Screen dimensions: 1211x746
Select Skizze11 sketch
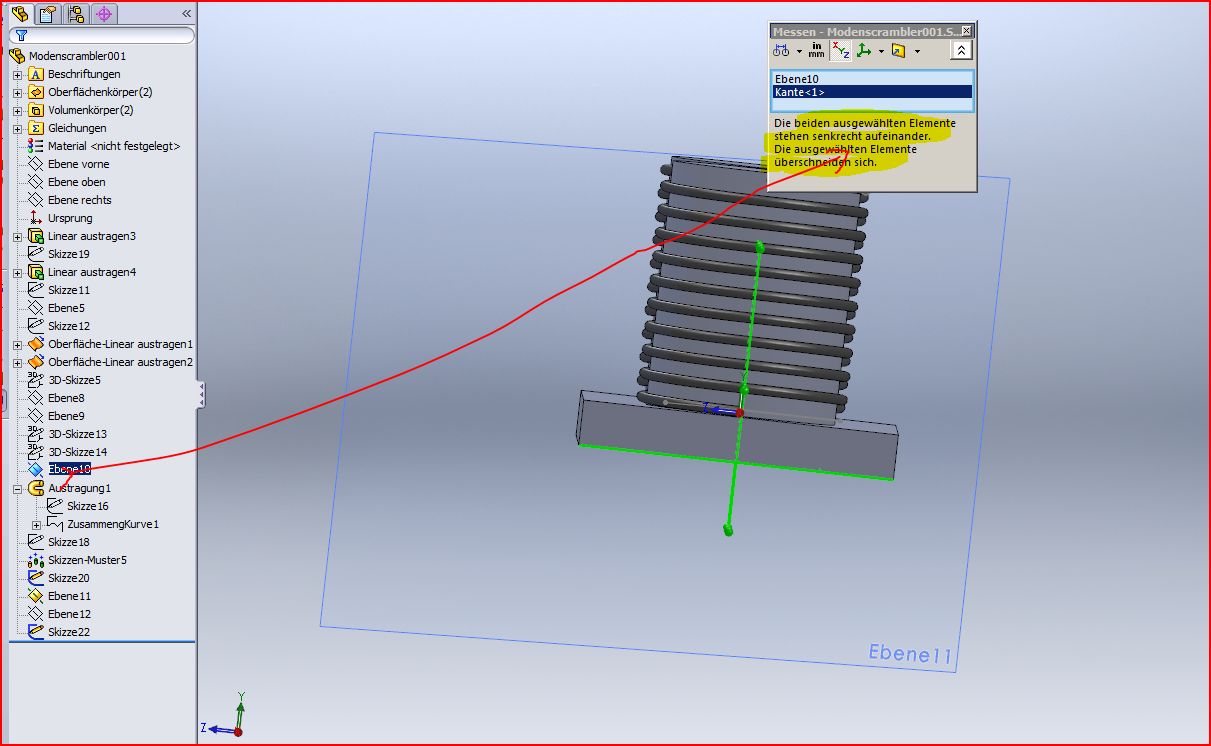[x=68, y=290]
